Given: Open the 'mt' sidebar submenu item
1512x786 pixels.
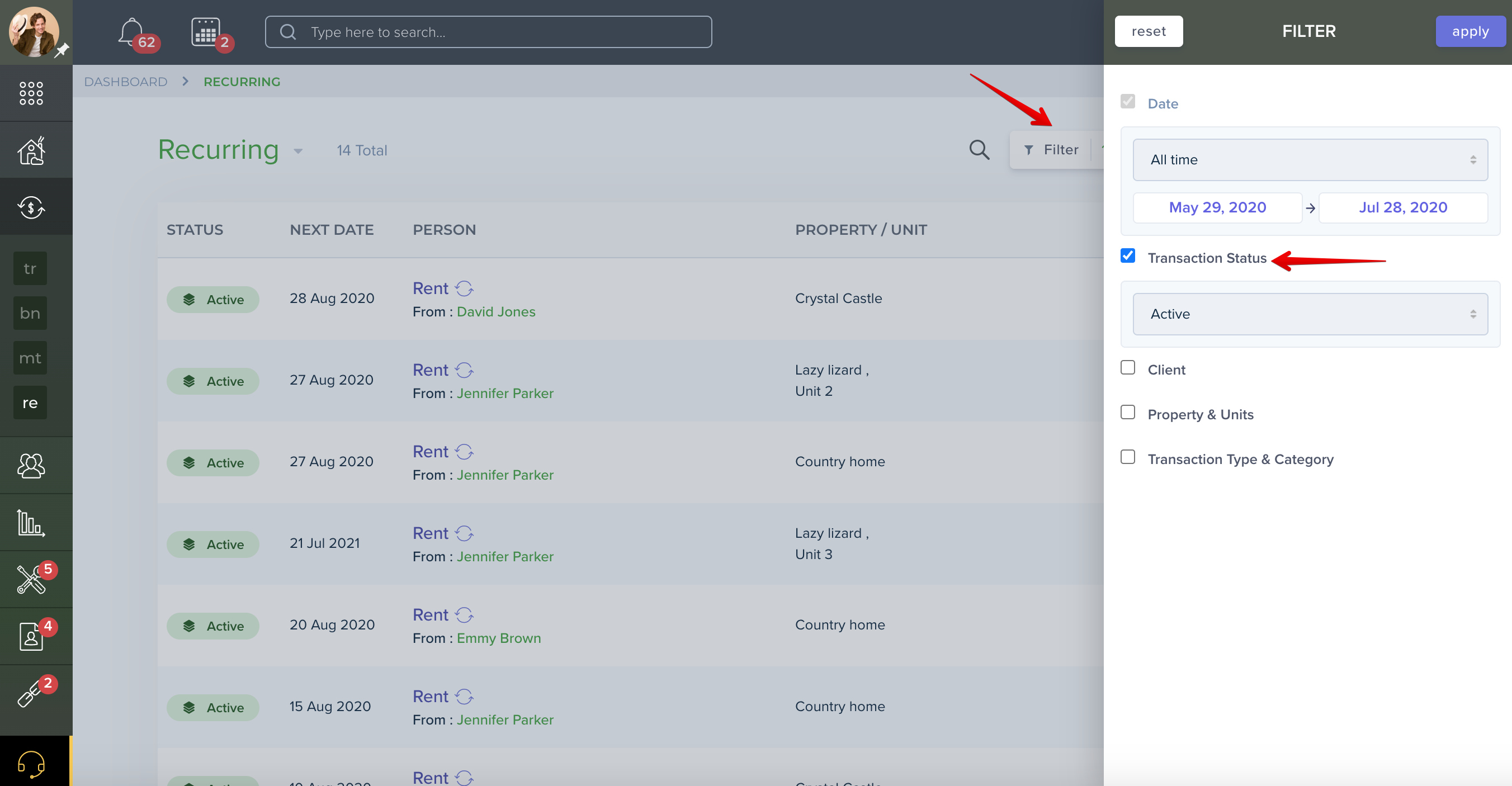Looking at the screenshot, I should (x=30, y=358).
